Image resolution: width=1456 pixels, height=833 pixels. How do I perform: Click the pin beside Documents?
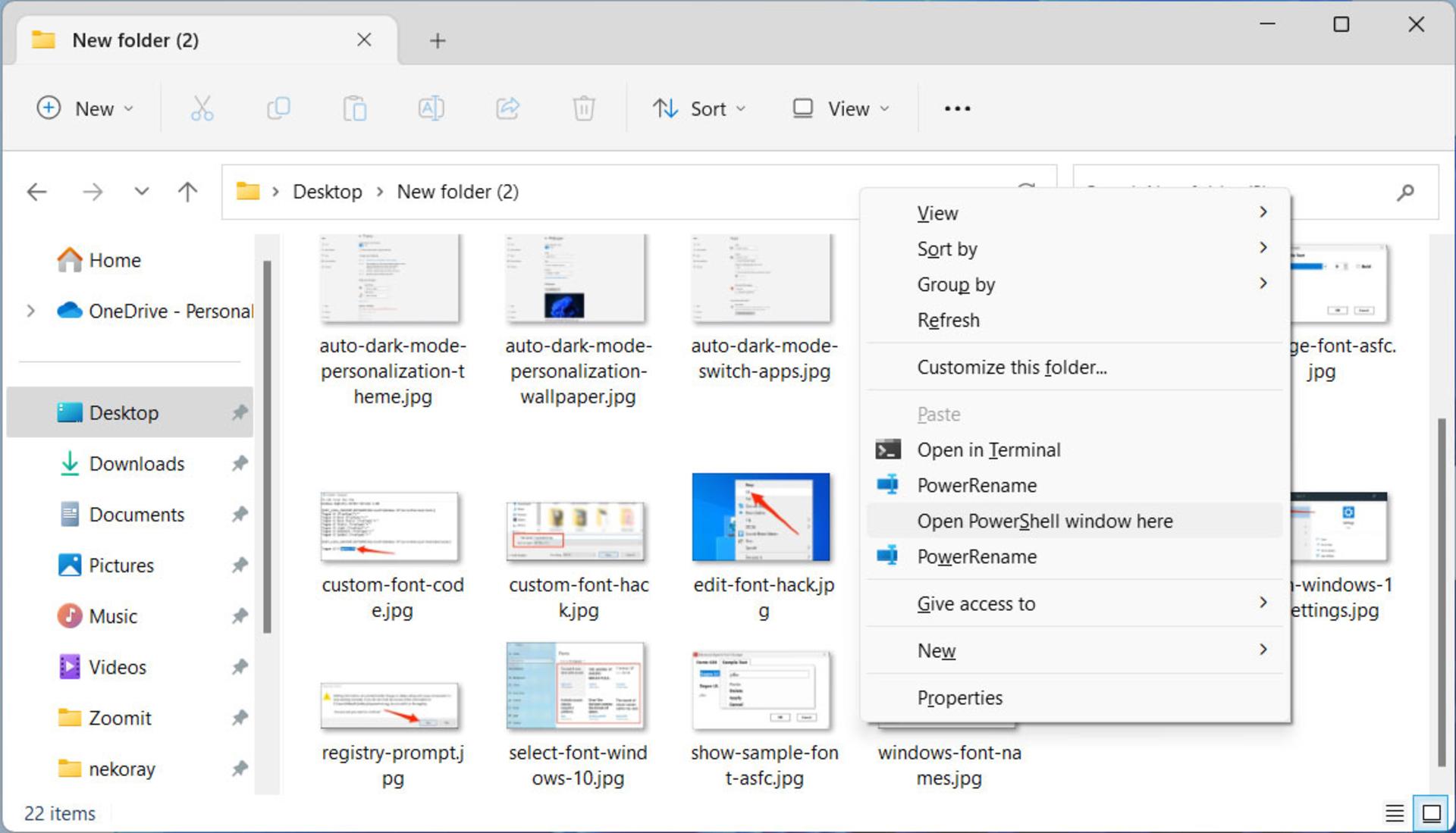pos(240,514)
